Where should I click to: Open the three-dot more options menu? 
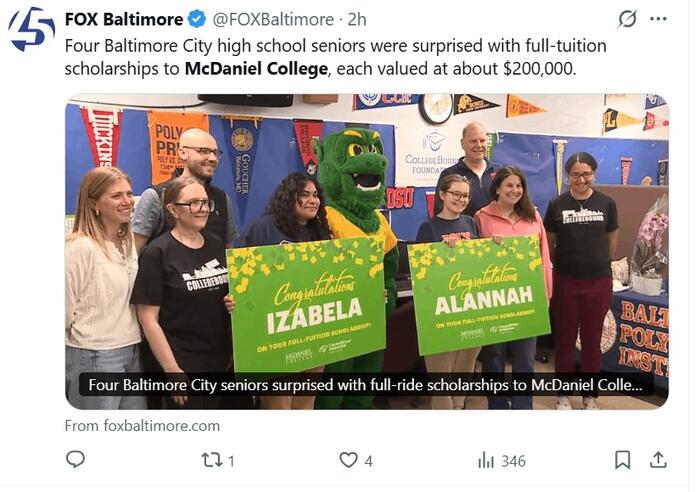[x=658, y=19]
